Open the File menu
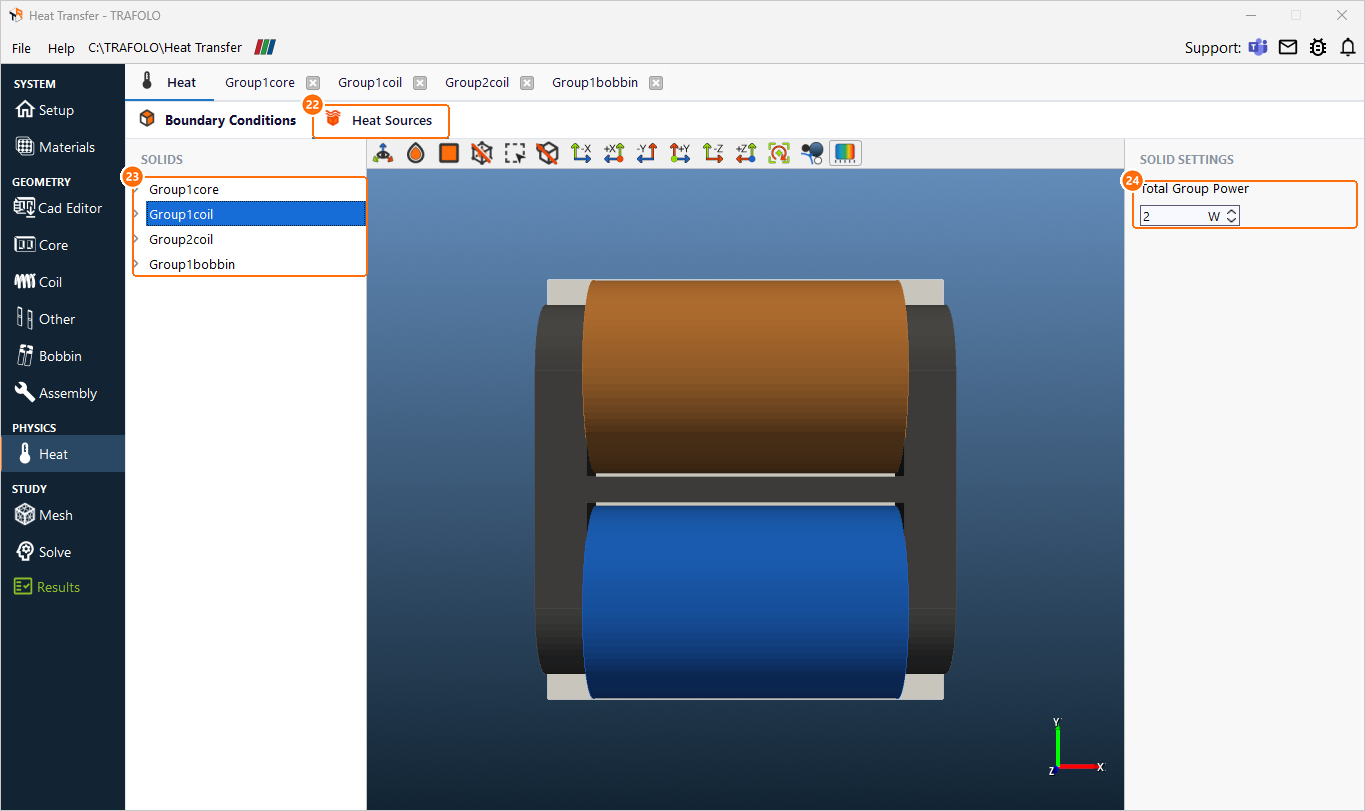This screenshot has width=1365, height=811. 21,48
